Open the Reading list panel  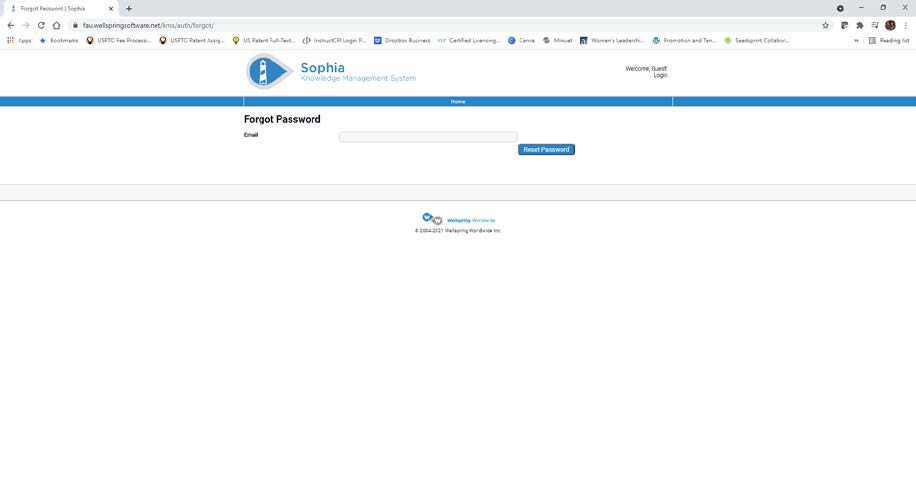point(889,41)
